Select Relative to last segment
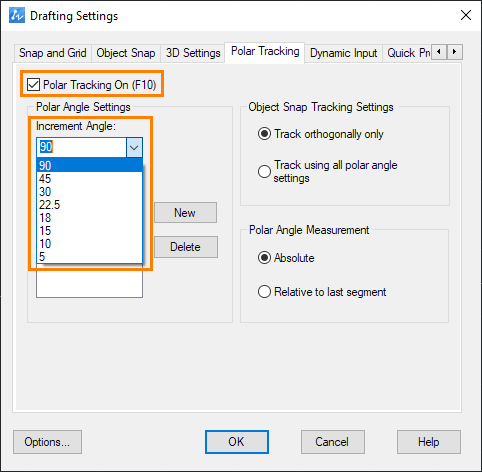Image resolution: width=482 pixels, height=472 pixels. tap(264, 292)
